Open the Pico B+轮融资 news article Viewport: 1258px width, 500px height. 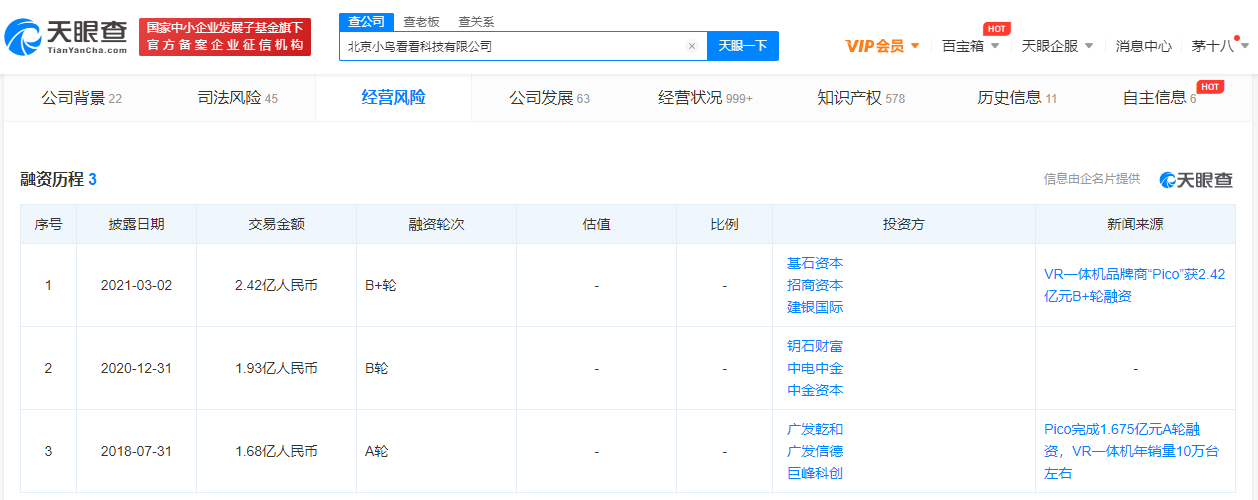click(1134, 285)
